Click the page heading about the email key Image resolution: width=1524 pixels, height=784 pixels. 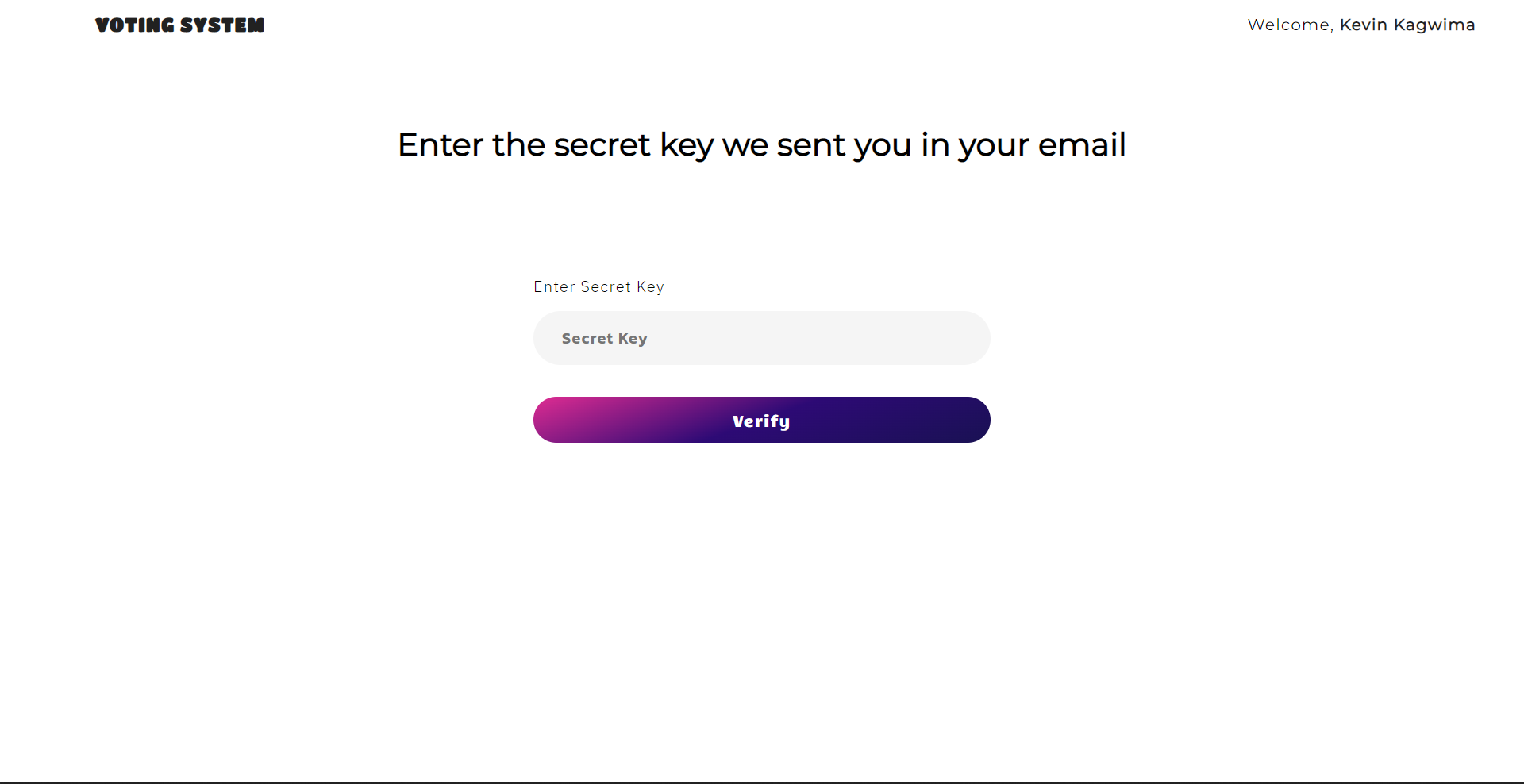(761, 145)
